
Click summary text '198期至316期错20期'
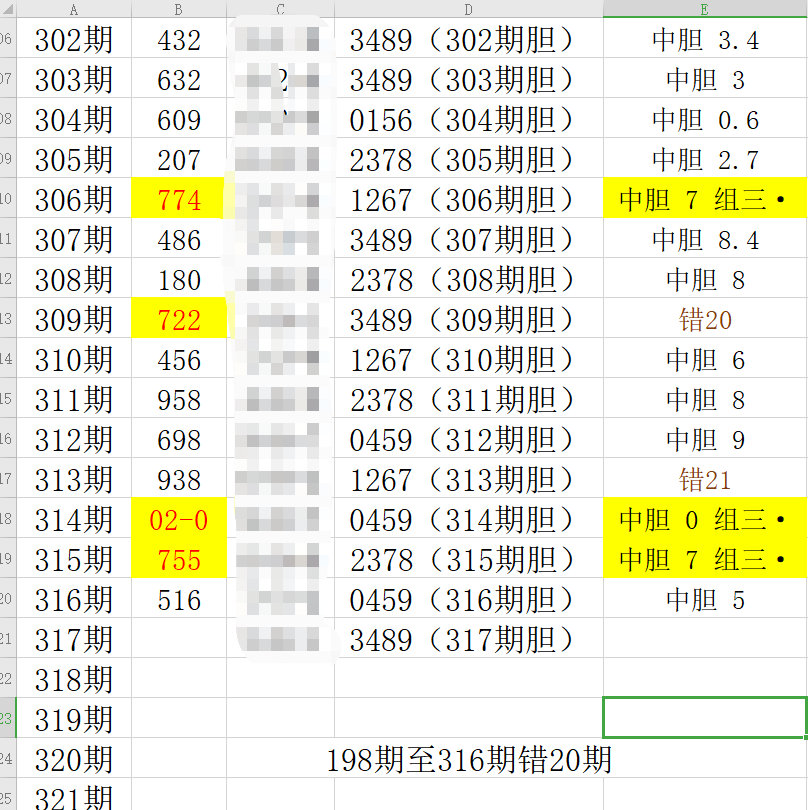(469, 759)
